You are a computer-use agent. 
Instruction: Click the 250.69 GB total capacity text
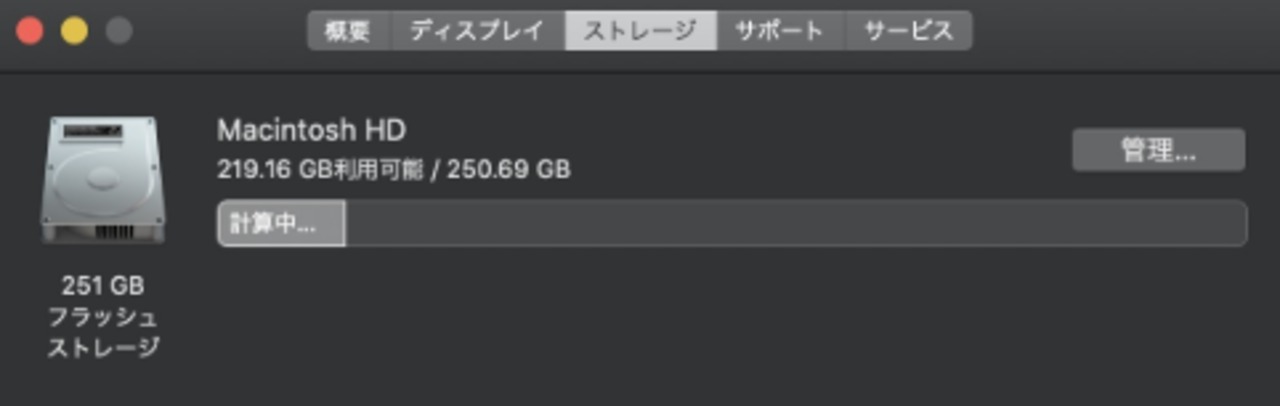508,169
